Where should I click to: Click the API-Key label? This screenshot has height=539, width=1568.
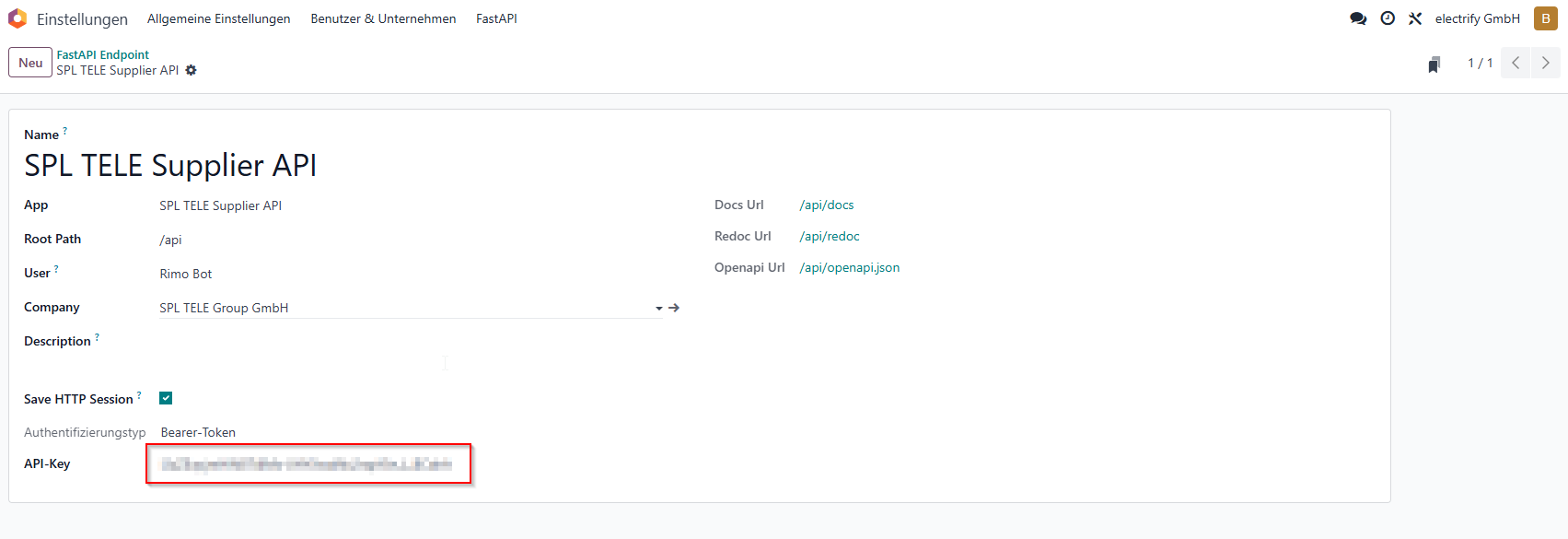coord(47,463)
